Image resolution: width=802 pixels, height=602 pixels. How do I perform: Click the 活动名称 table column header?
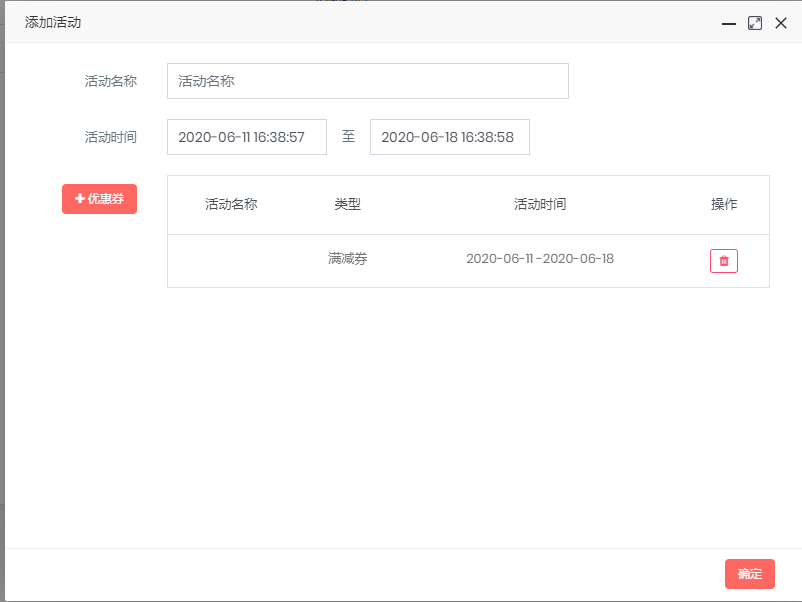click(231, 204)
